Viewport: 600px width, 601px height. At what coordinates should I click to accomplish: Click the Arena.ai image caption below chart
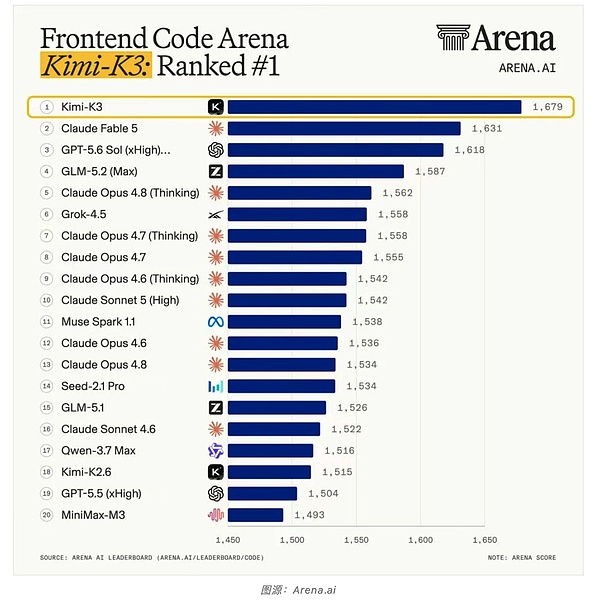tap(298, 590)
